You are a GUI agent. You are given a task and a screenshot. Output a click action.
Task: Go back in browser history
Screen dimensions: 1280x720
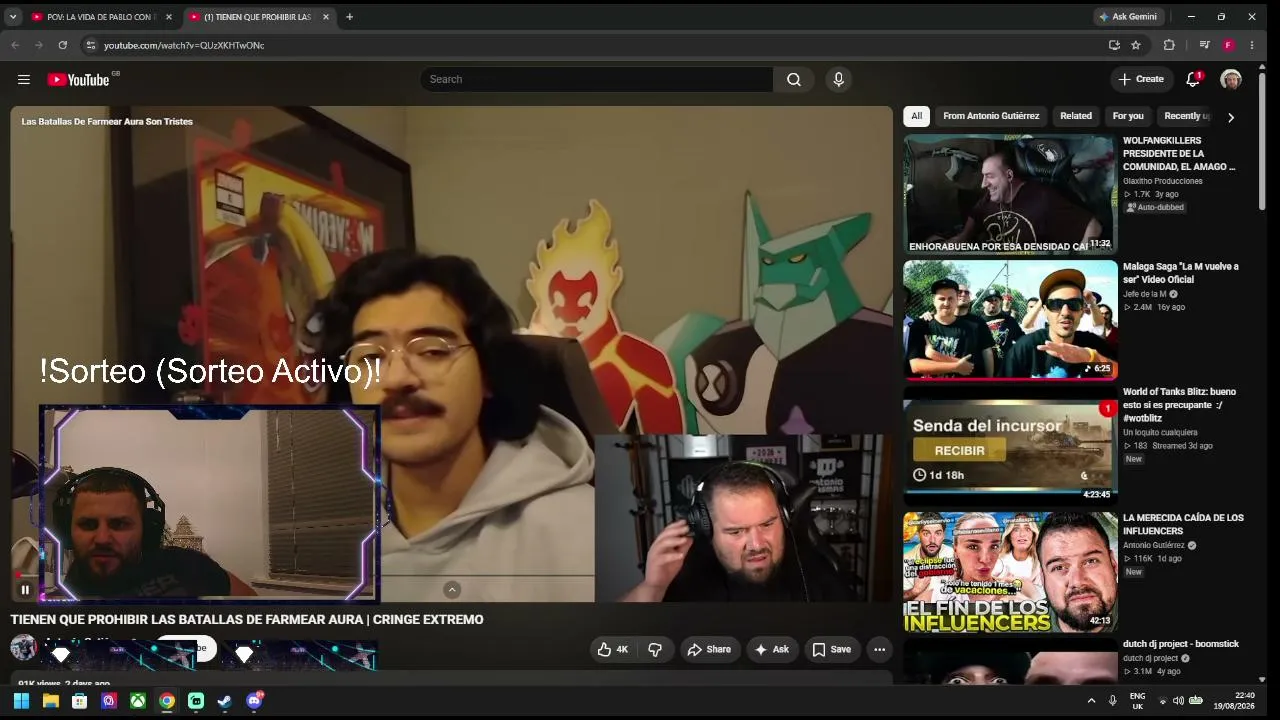point(15,45)
